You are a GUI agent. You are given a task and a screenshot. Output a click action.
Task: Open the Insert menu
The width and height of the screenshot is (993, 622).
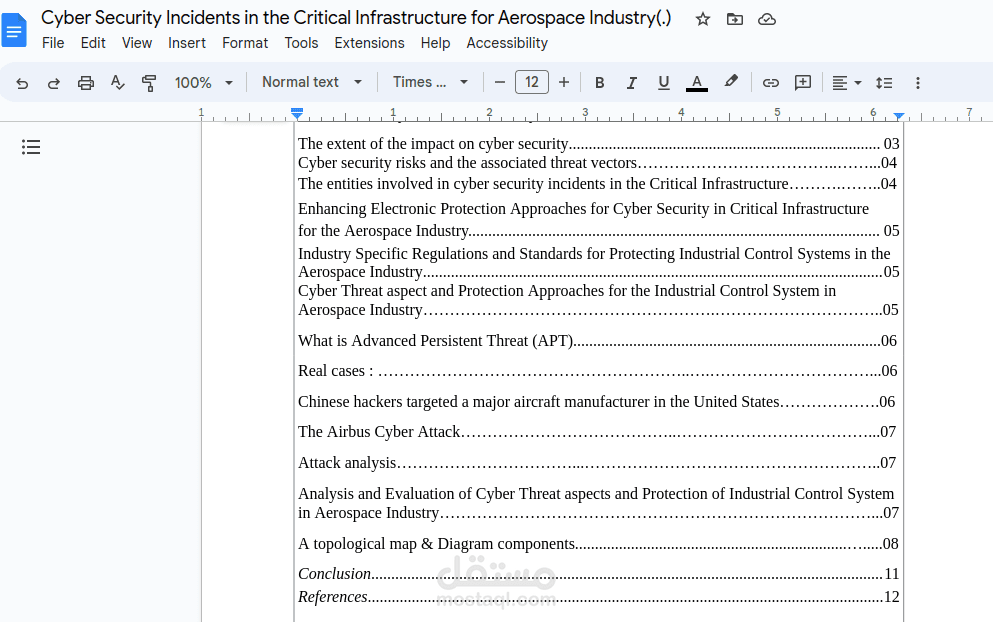click(x=187, y=43)
